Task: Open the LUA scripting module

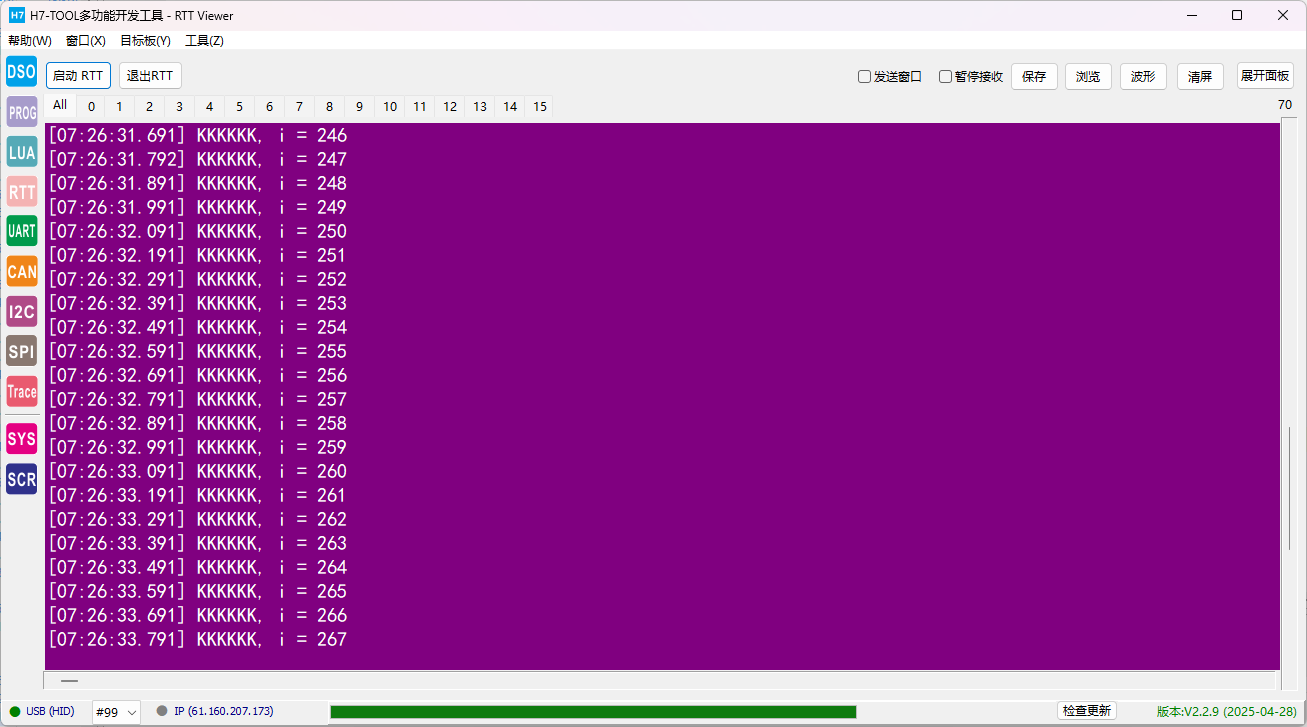Action: (21, 151)
